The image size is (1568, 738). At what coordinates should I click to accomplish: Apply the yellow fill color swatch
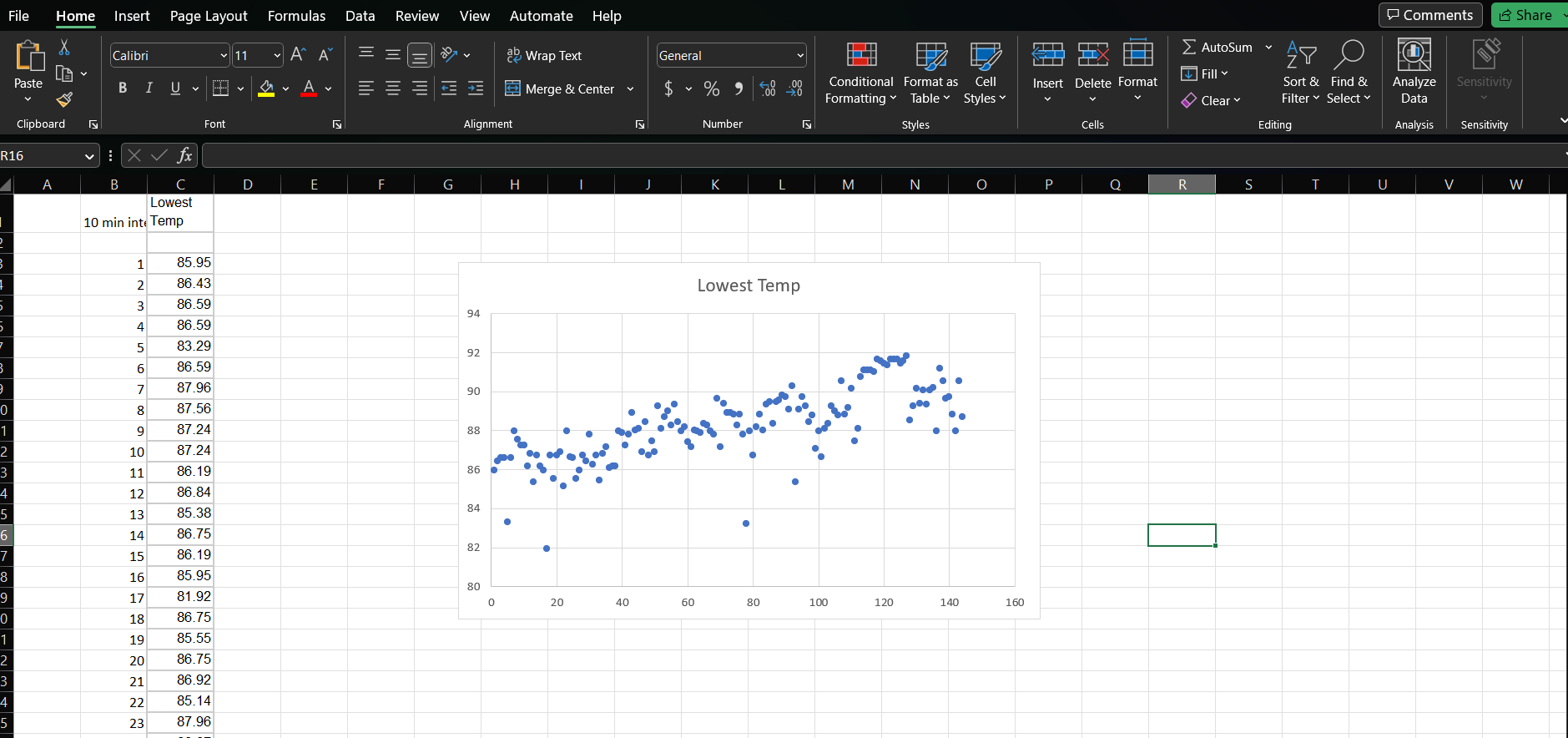266,88
